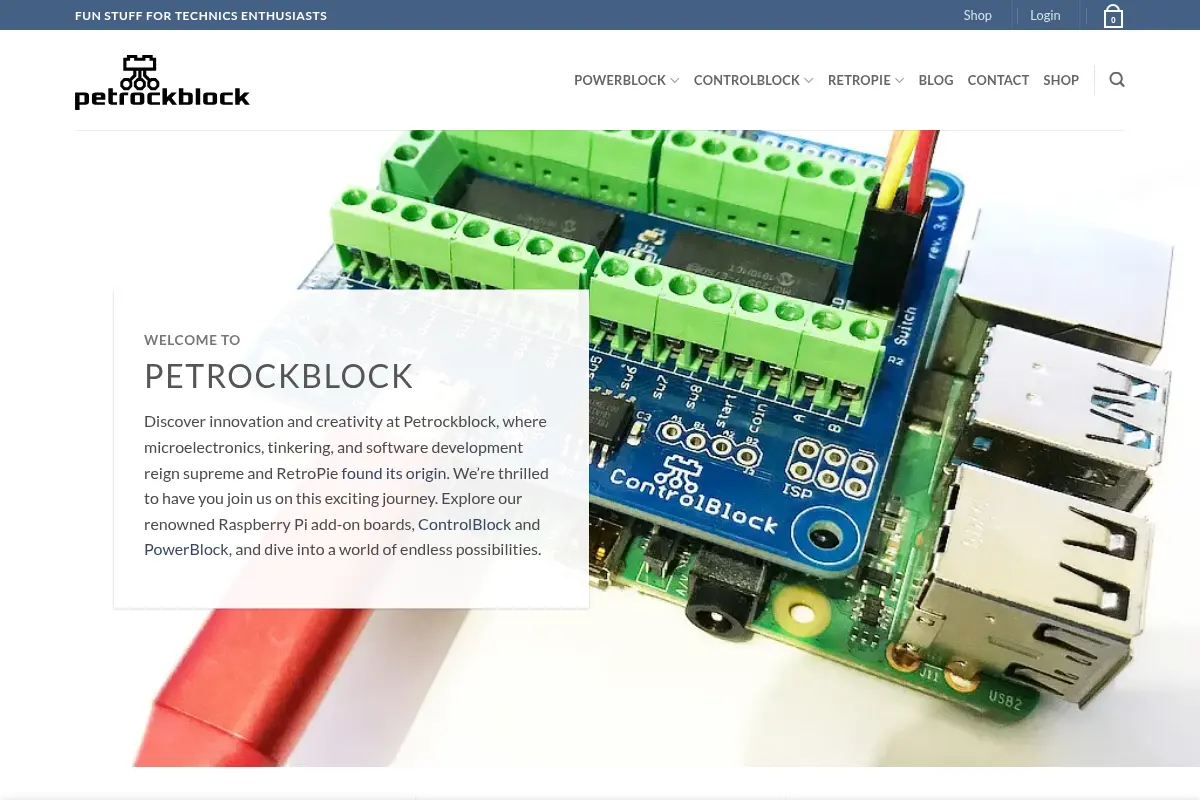The width and height of the screenshot is (1200, 800).
Task: Expand the CONTROLBLOCK menu chevron
Action: click(808, 81)
